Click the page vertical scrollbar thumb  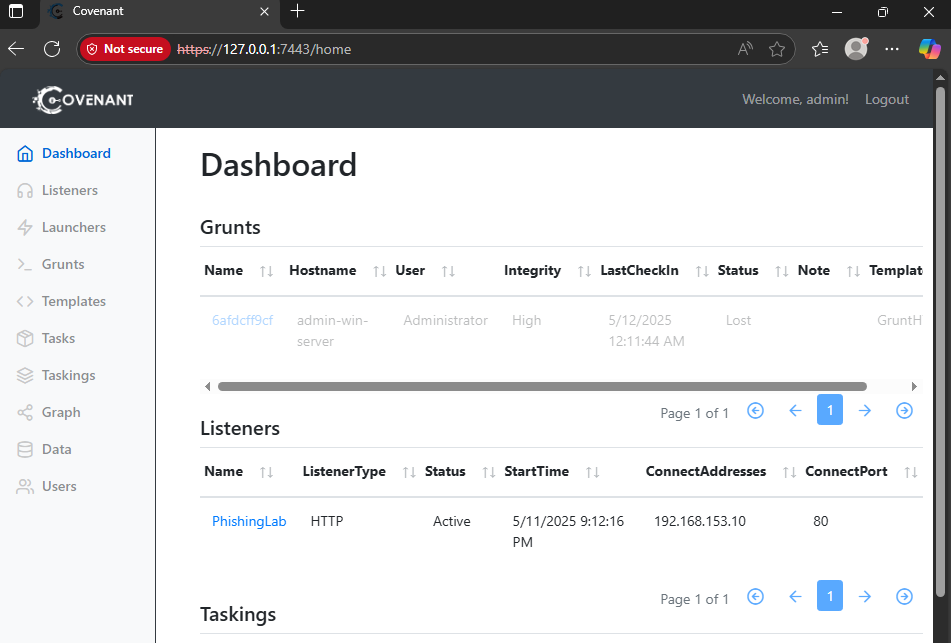940,343
